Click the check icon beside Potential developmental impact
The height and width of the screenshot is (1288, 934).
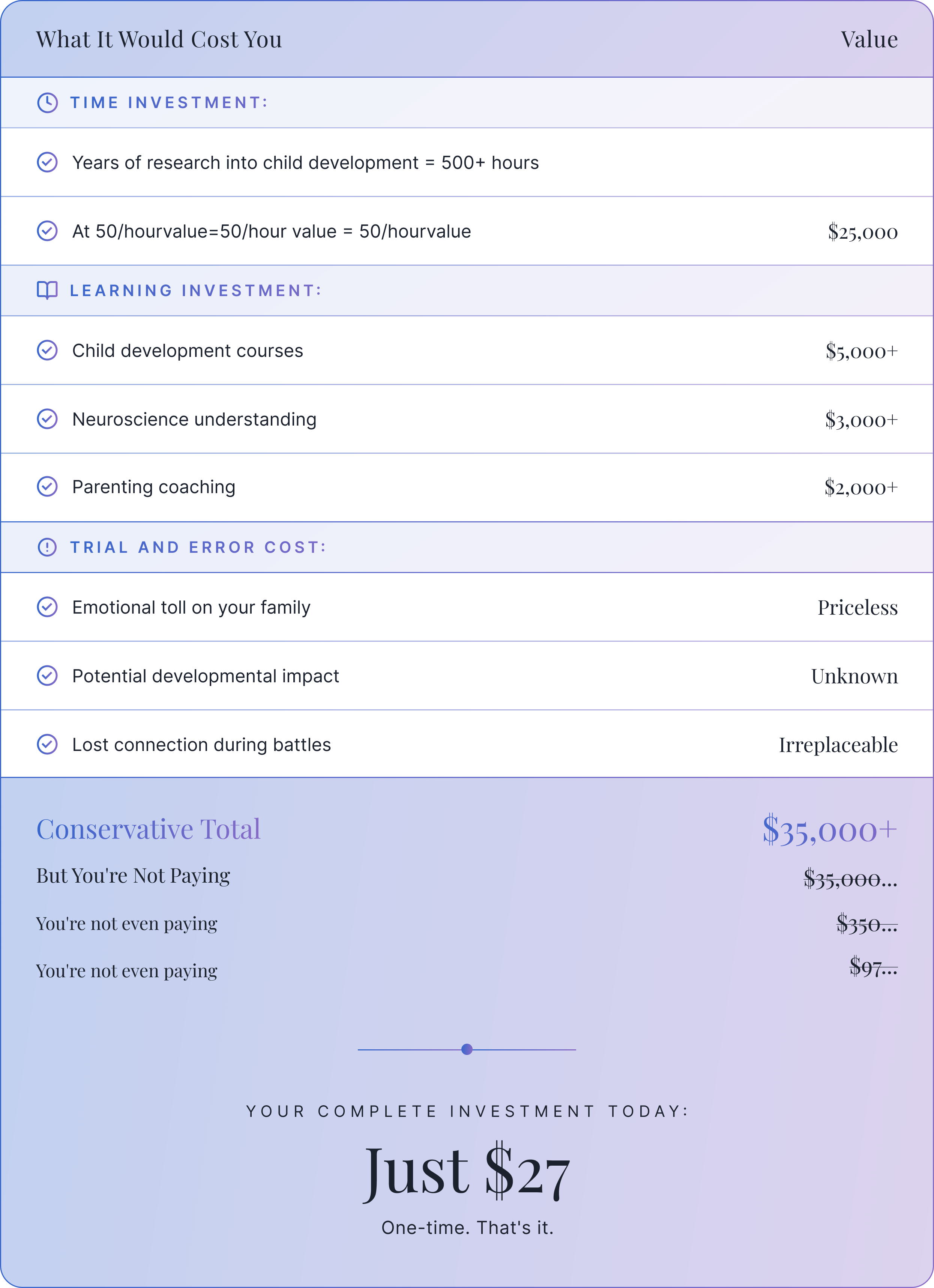click(x=47, y=675)
